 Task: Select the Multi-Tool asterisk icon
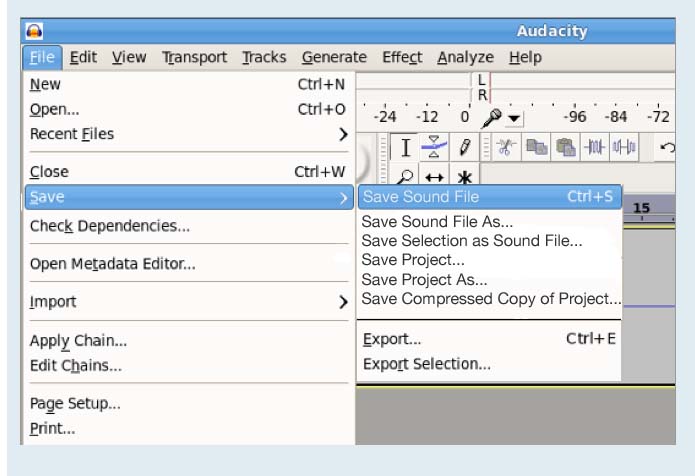[464, 178]
